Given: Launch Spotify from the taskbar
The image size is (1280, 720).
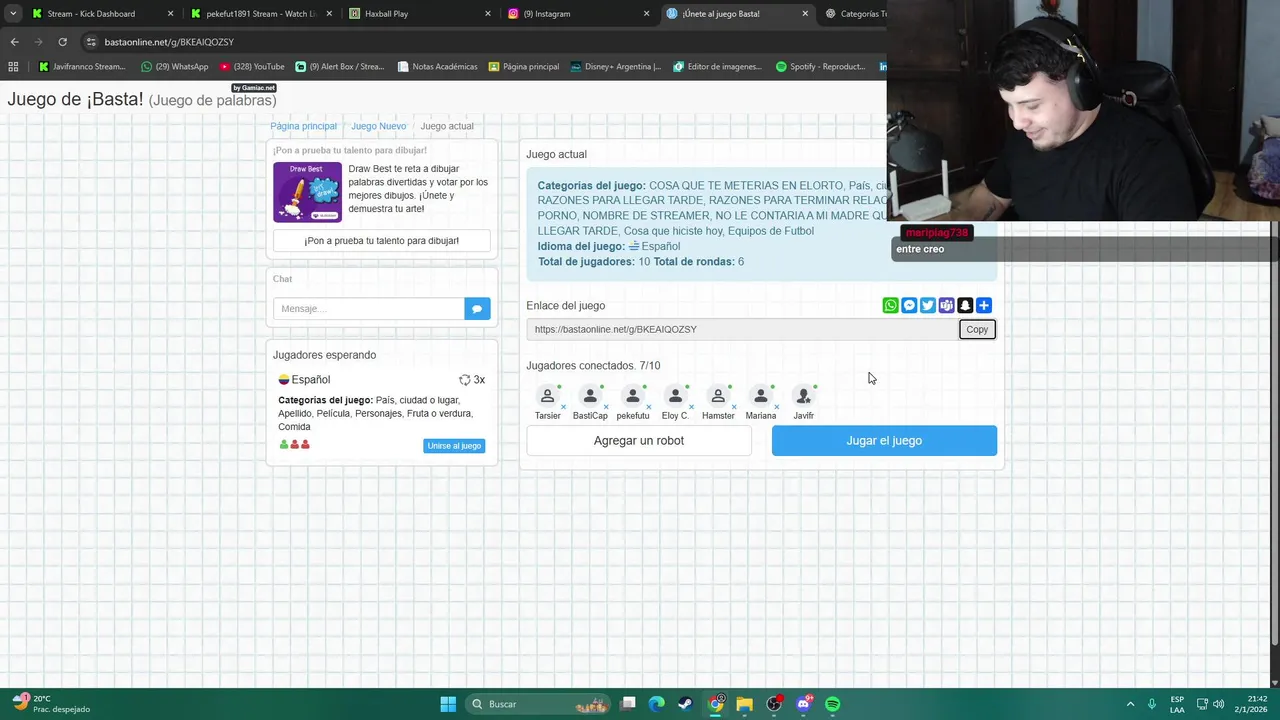Looking at the screenshot, I should [x=832, y=704].
